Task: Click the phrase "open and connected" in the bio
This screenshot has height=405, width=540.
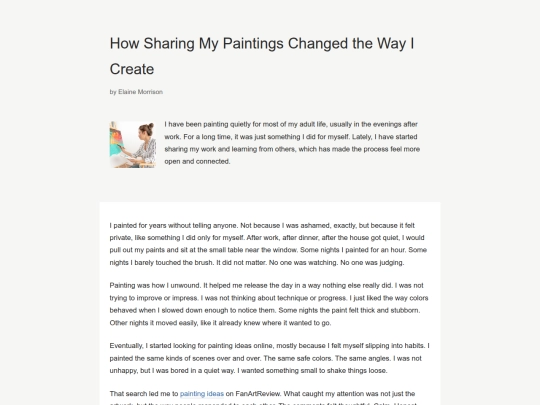Action: pos(197,162)
